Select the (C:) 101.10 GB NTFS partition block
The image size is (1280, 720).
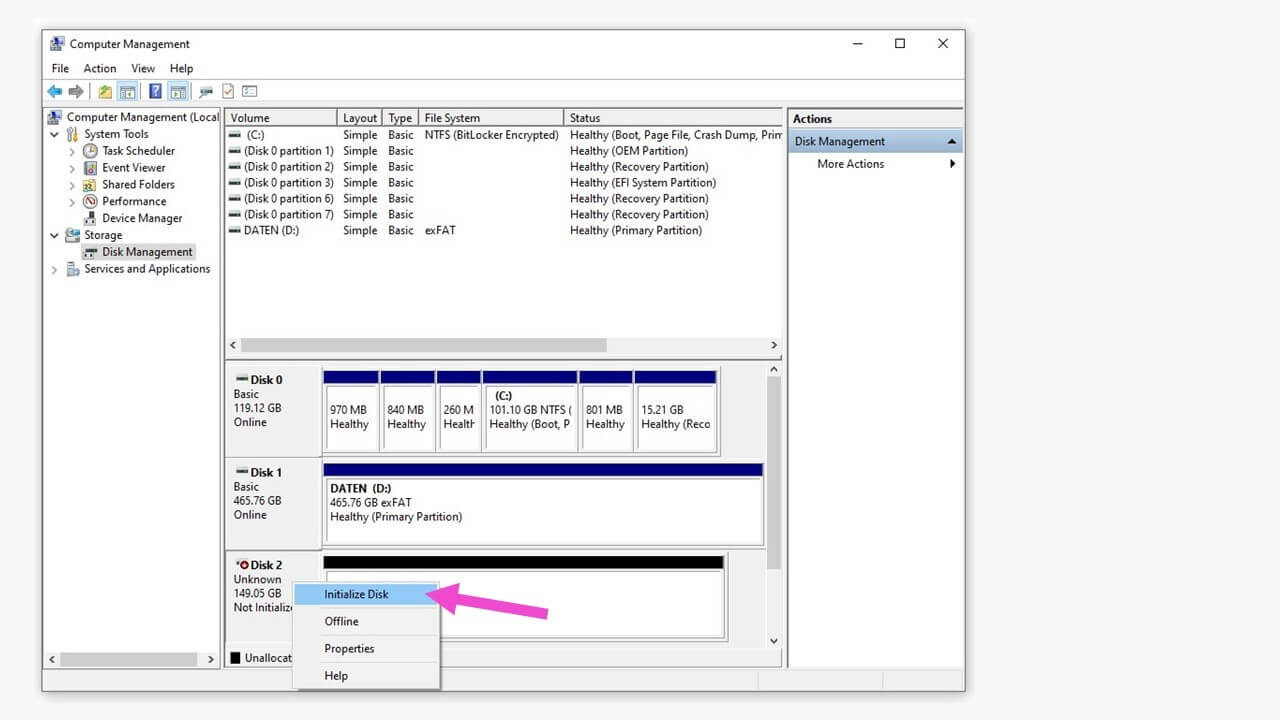[530, 411]
